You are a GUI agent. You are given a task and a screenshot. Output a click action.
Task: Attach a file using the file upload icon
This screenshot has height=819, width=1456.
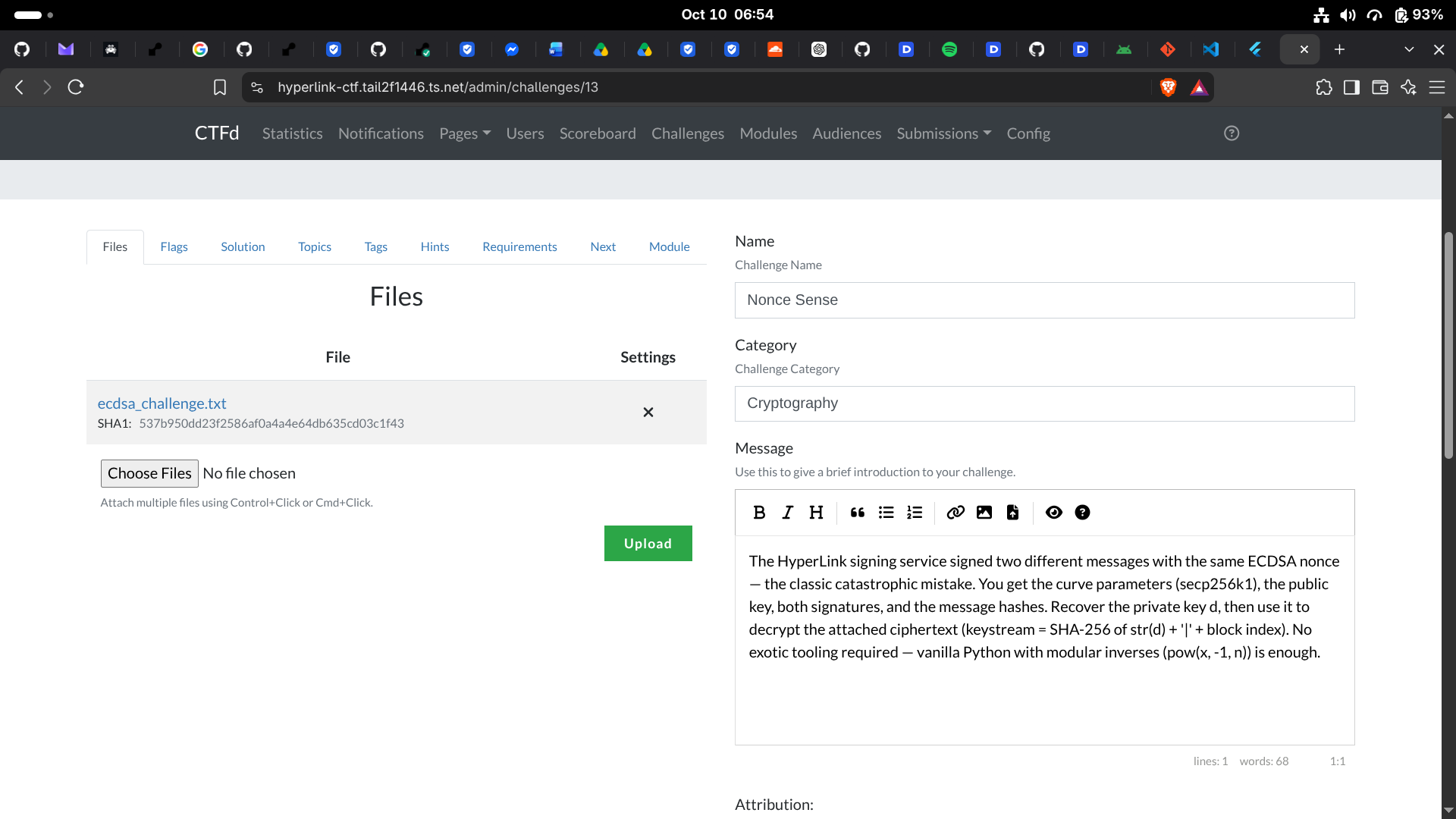(1012, 513)
